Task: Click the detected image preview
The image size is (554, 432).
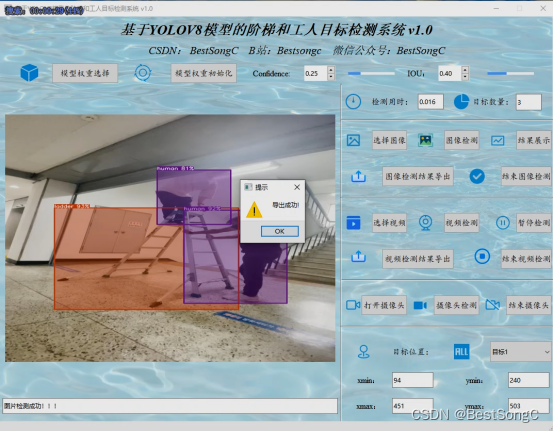Action: [x=170, y=238]
